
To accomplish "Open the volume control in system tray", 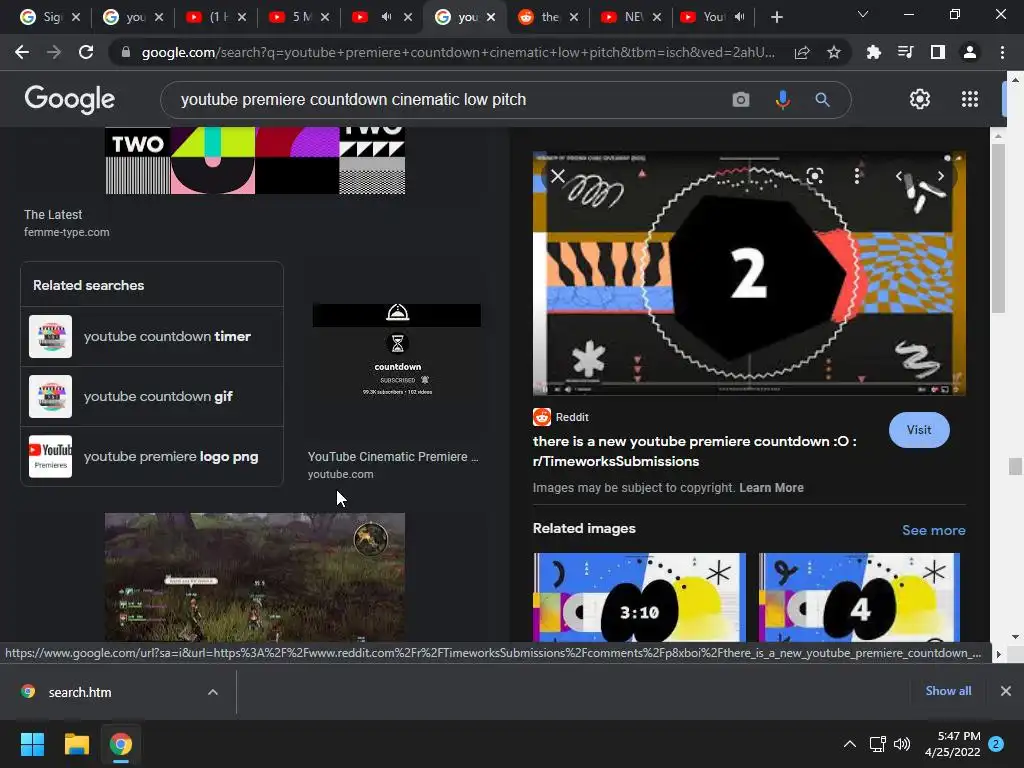I will coord(902,744).
